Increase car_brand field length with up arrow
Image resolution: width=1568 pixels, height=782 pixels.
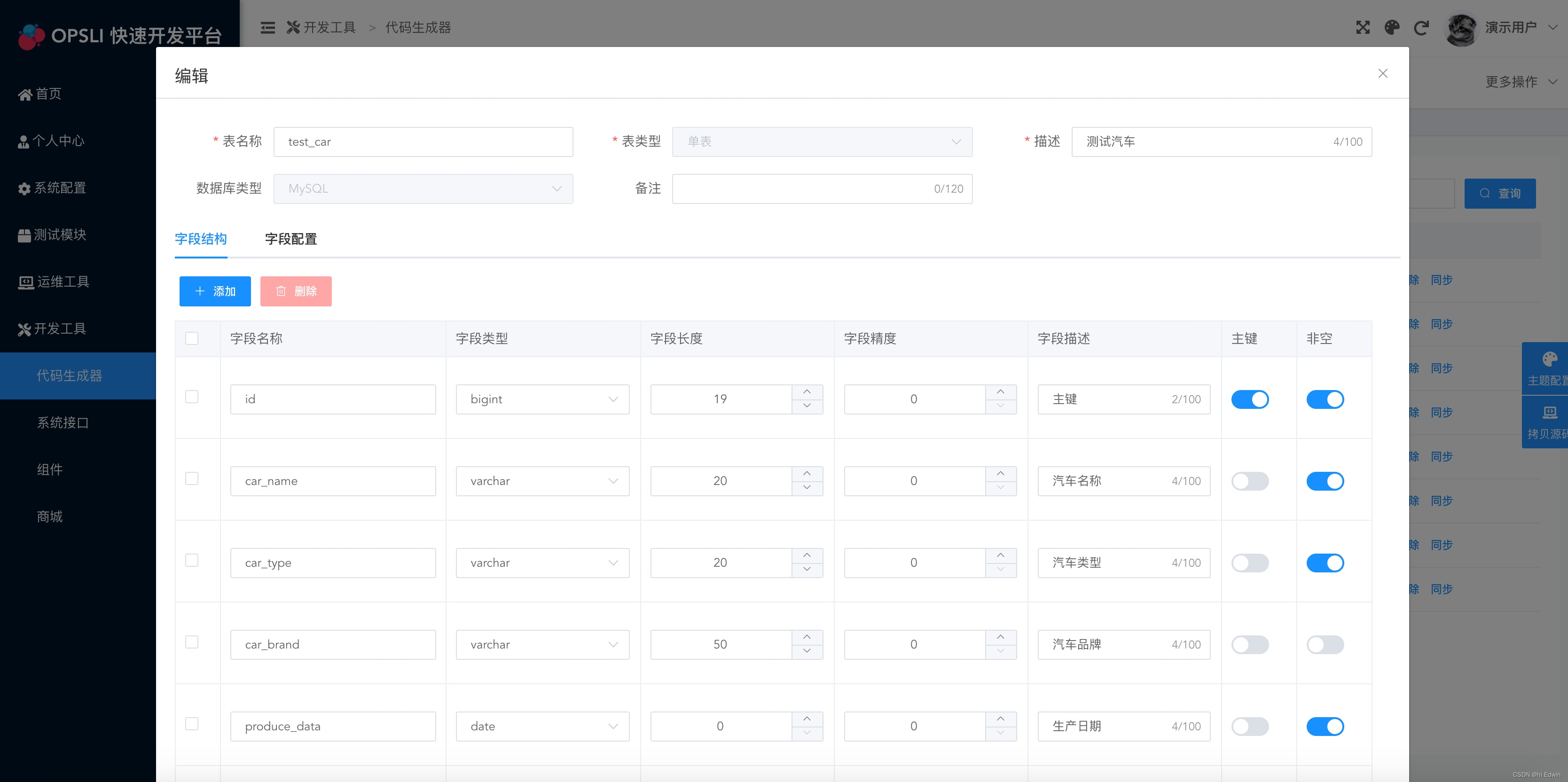[x=807, y=637]
